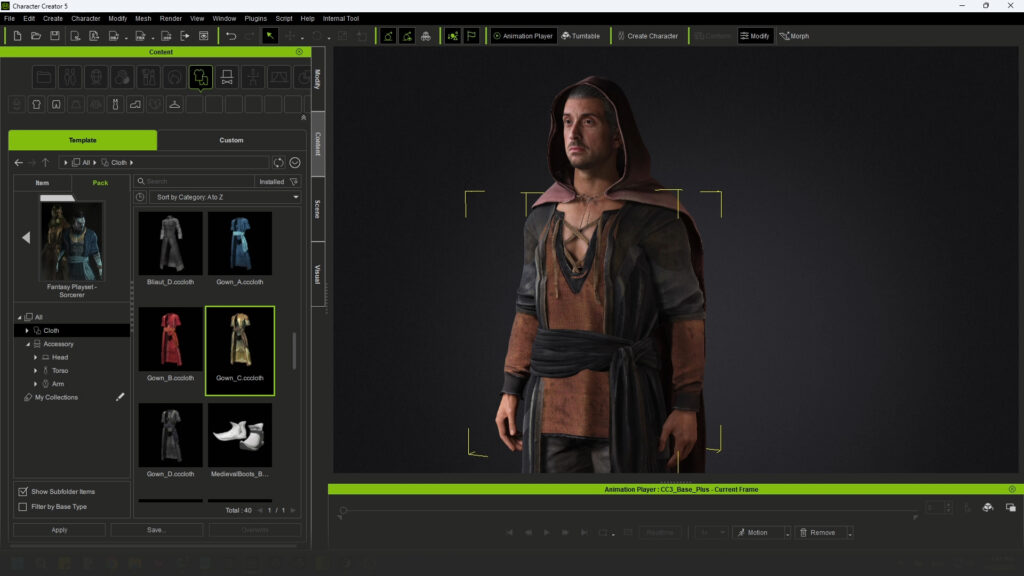Click the New Project icon
The image size is (1024, 576).
tap(18, 36)
